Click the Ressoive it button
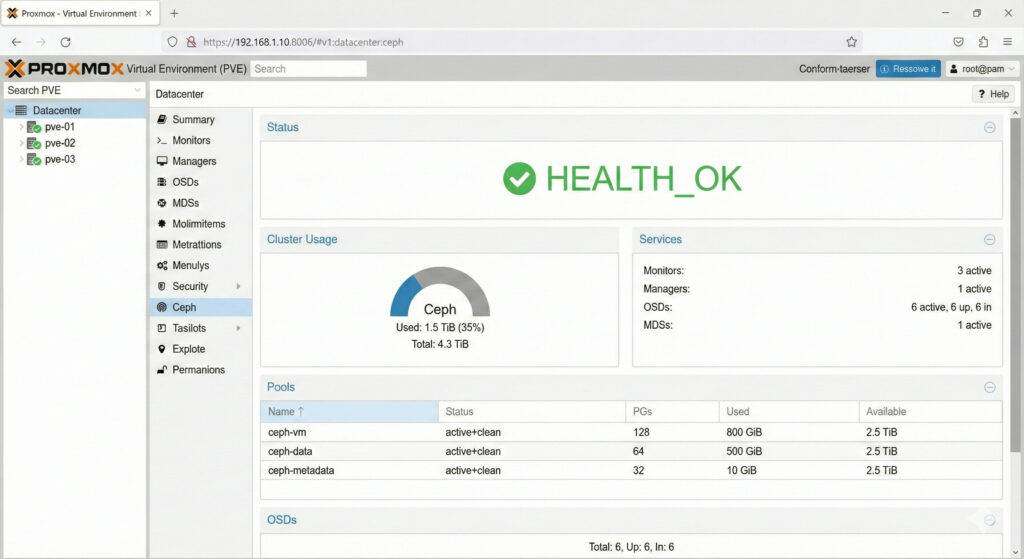 [908, 69]
